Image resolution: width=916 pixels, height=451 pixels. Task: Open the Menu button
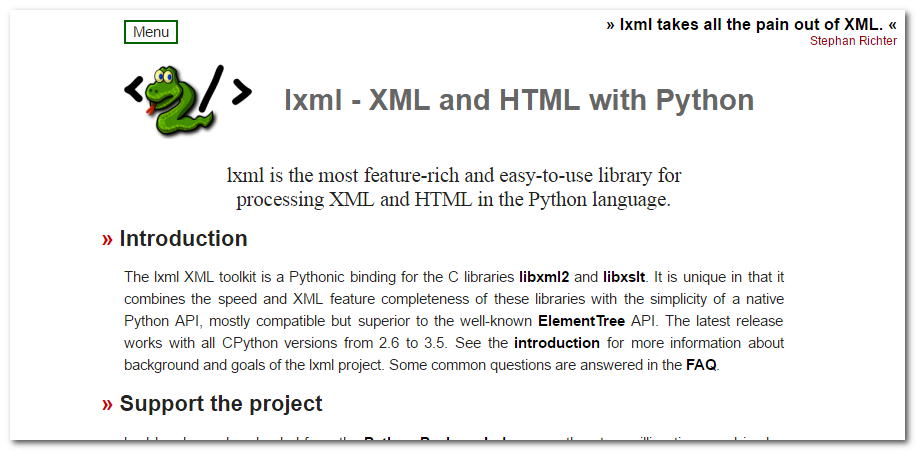tap(151, 32)
